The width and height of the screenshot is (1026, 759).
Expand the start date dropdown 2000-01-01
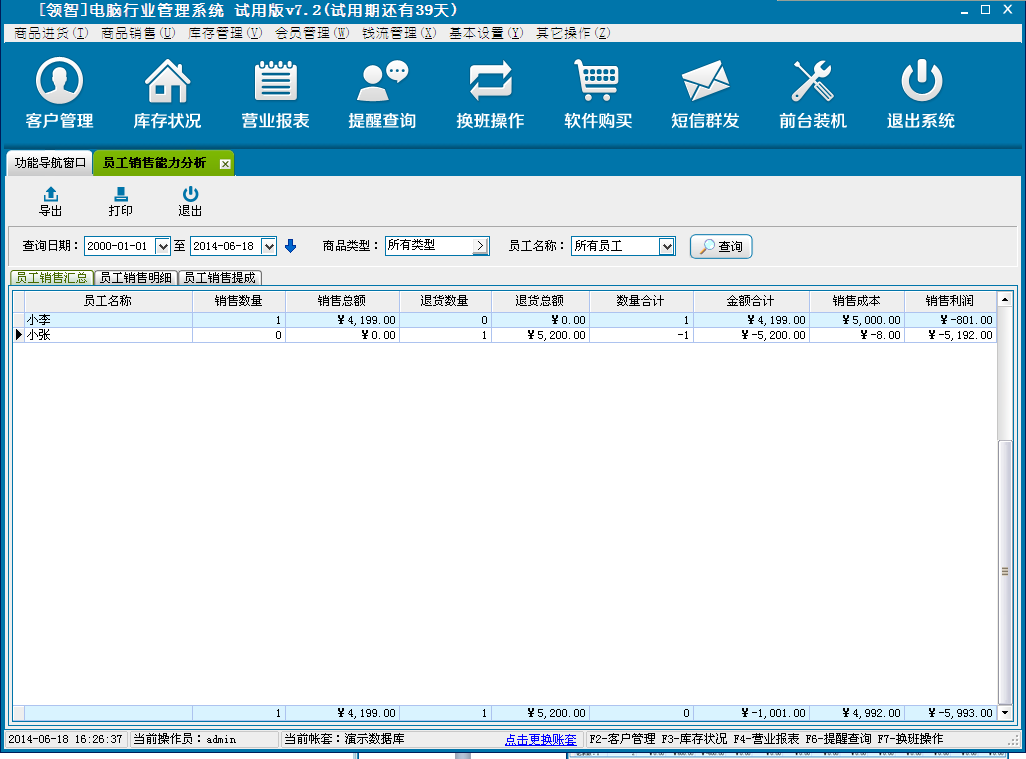pyautogui.click(x=163, y=246)
